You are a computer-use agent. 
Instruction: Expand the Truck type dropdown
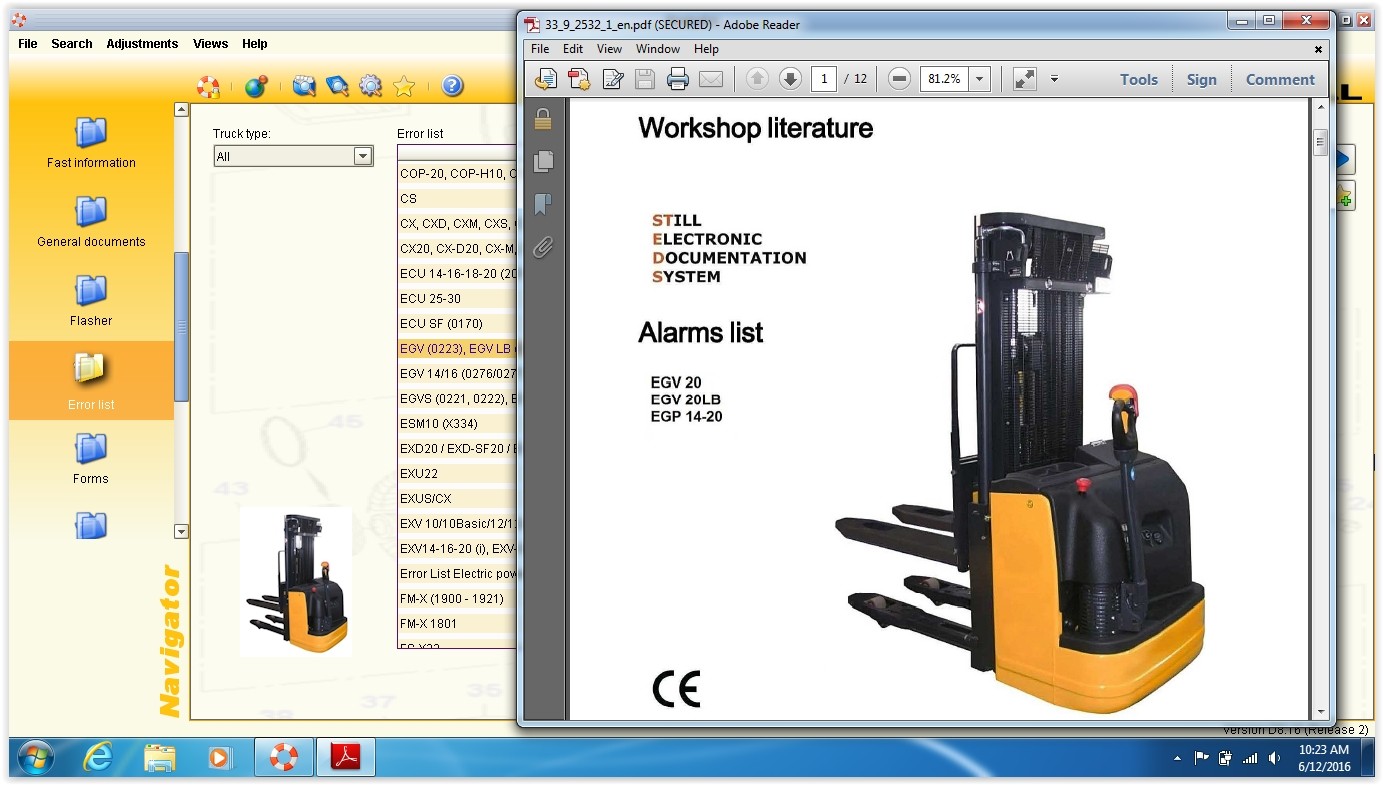tap(362, 156)
